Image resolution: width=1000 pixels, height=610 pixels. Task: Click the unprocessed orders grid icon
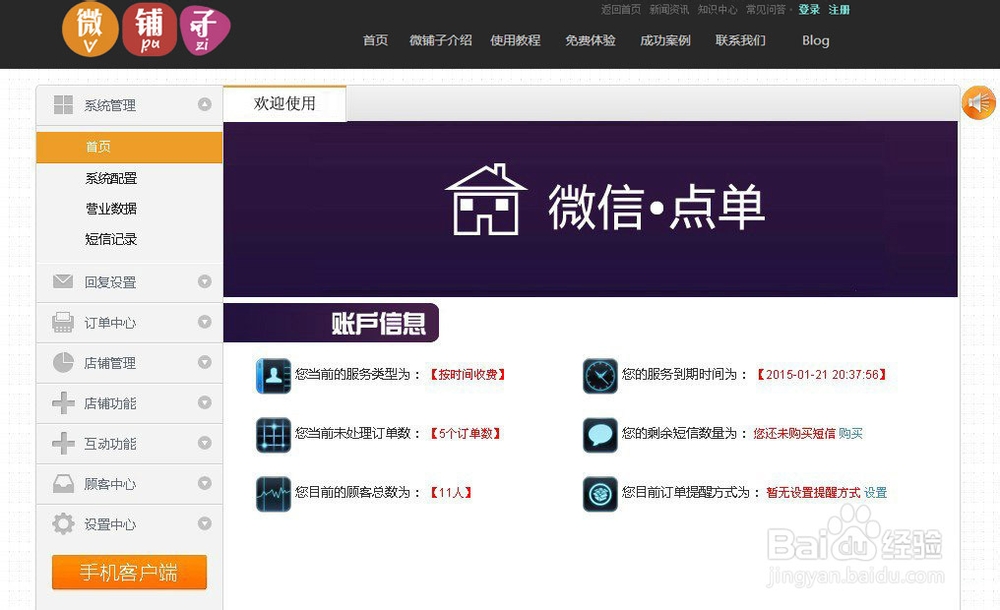[x=274, y=435]
